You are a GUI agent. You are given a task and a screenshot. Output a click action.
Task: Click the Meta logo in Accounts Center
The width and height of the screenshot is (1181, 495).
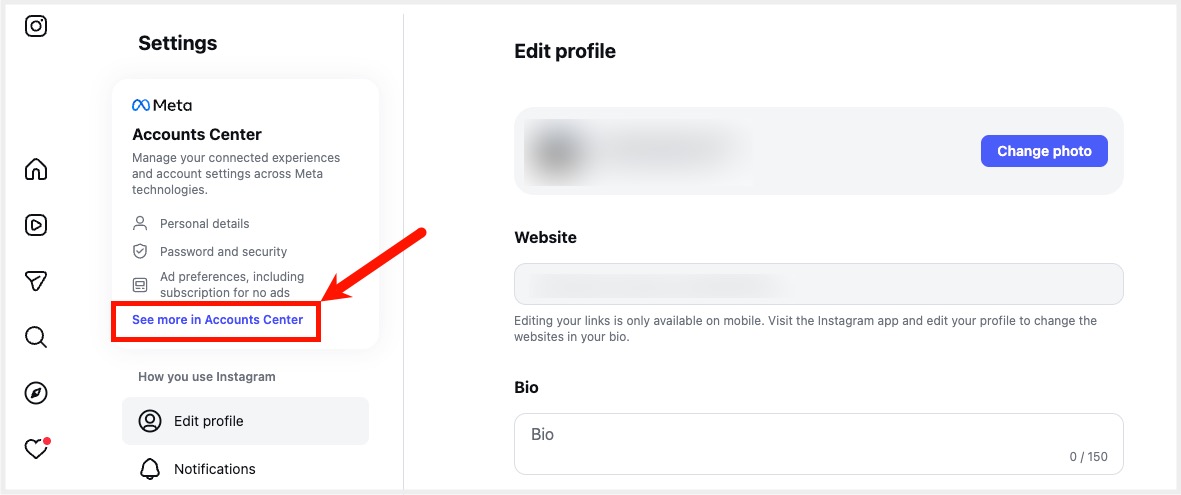tap(162, 105)
